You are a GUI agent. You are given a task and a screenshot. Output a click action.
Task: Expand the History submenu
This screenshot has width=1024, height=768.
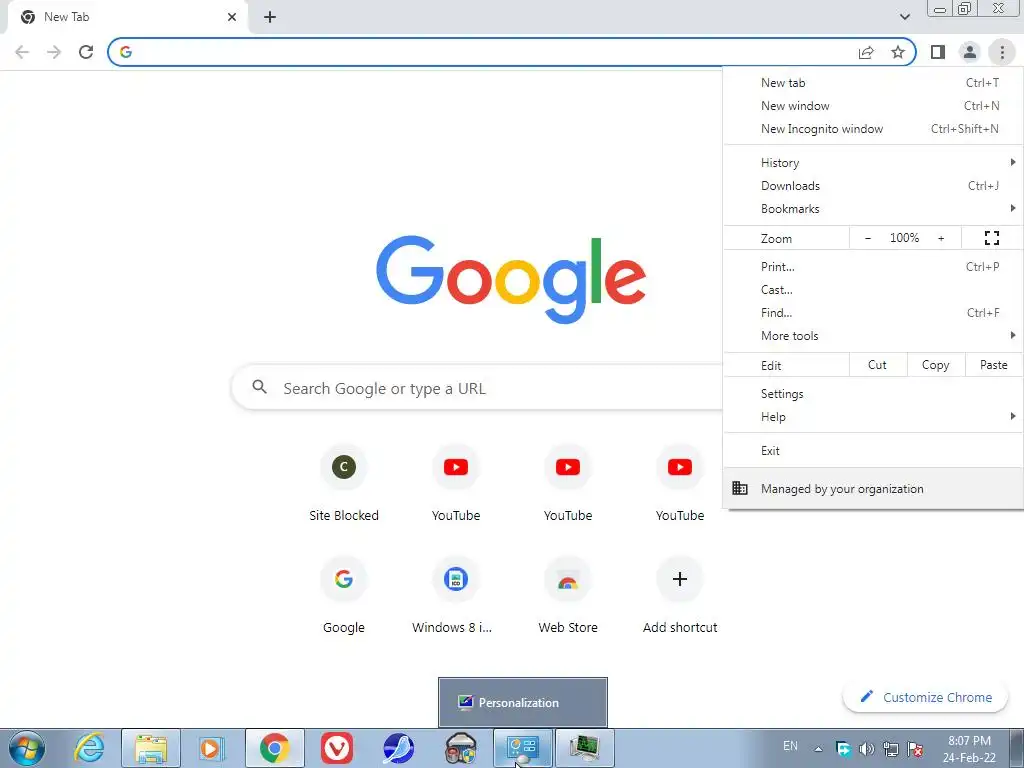(x=872, y=163)
